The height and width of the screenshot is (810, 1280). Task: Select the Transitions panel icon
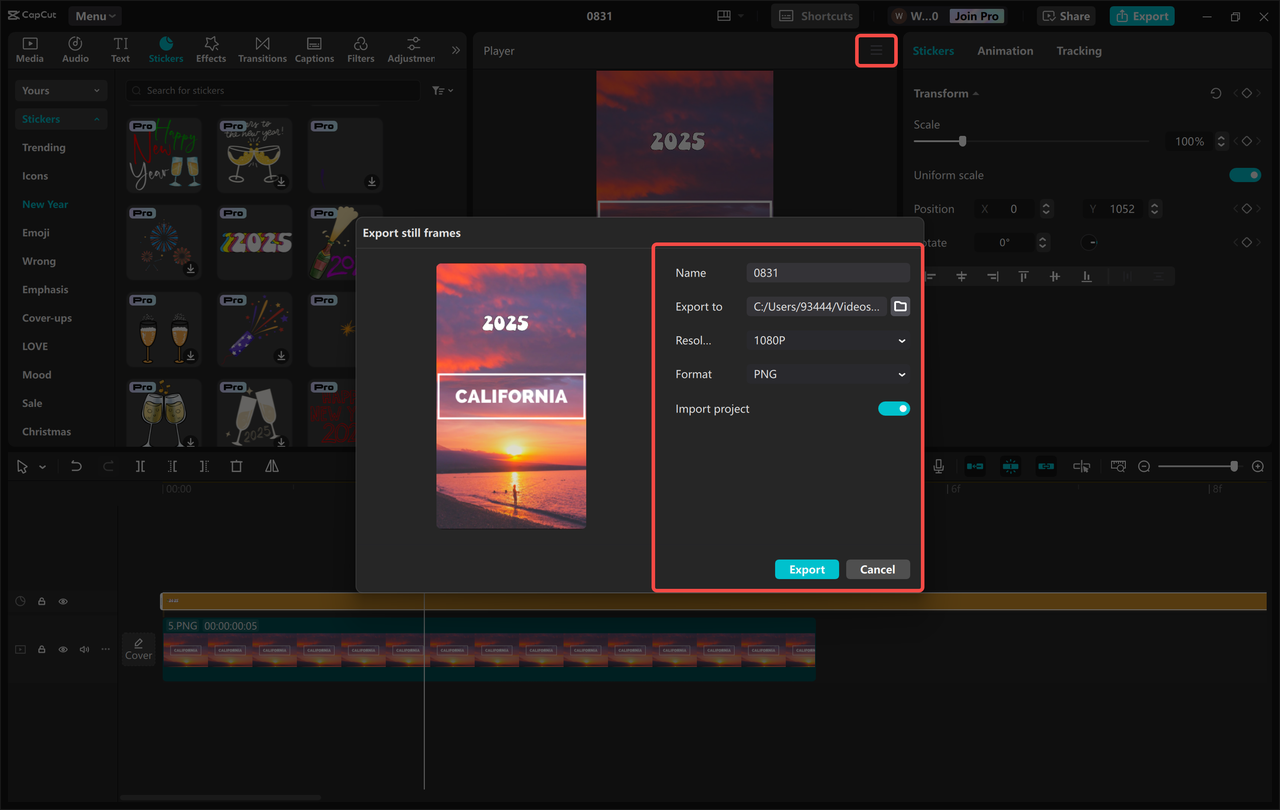[262, 48]
